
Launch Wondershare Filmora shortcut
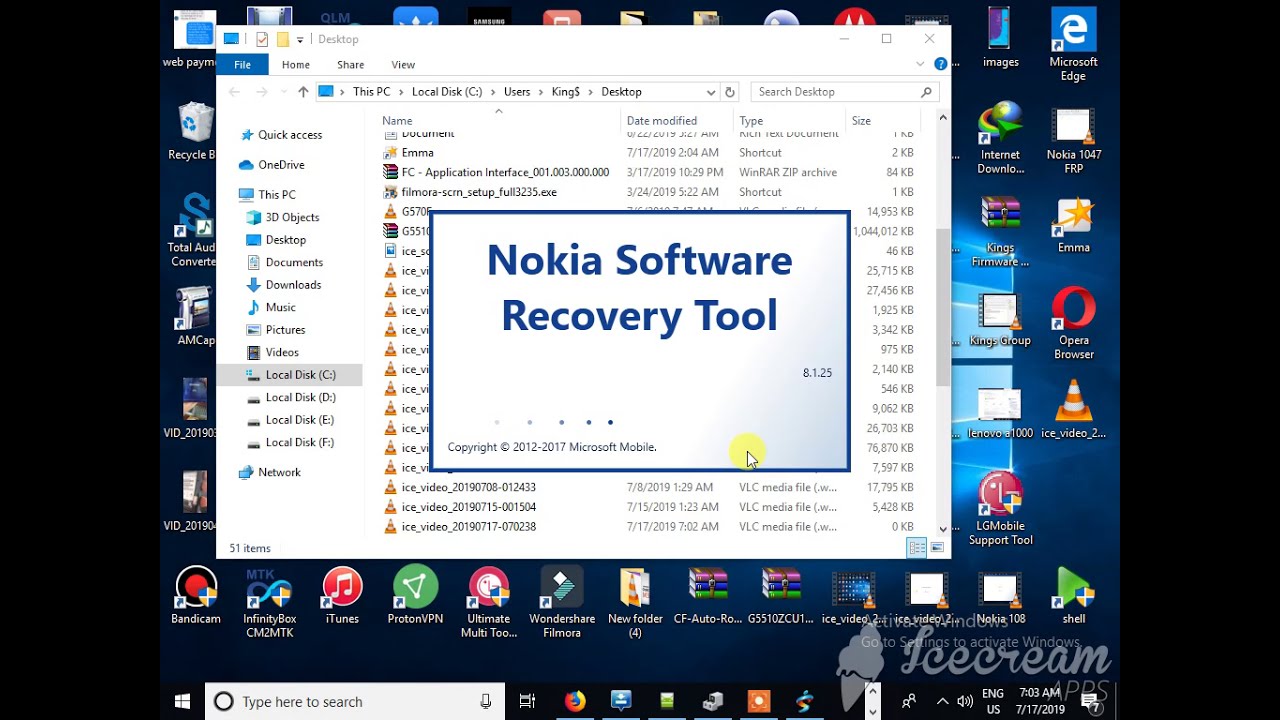pyautogui.click(x=562, y=603)
